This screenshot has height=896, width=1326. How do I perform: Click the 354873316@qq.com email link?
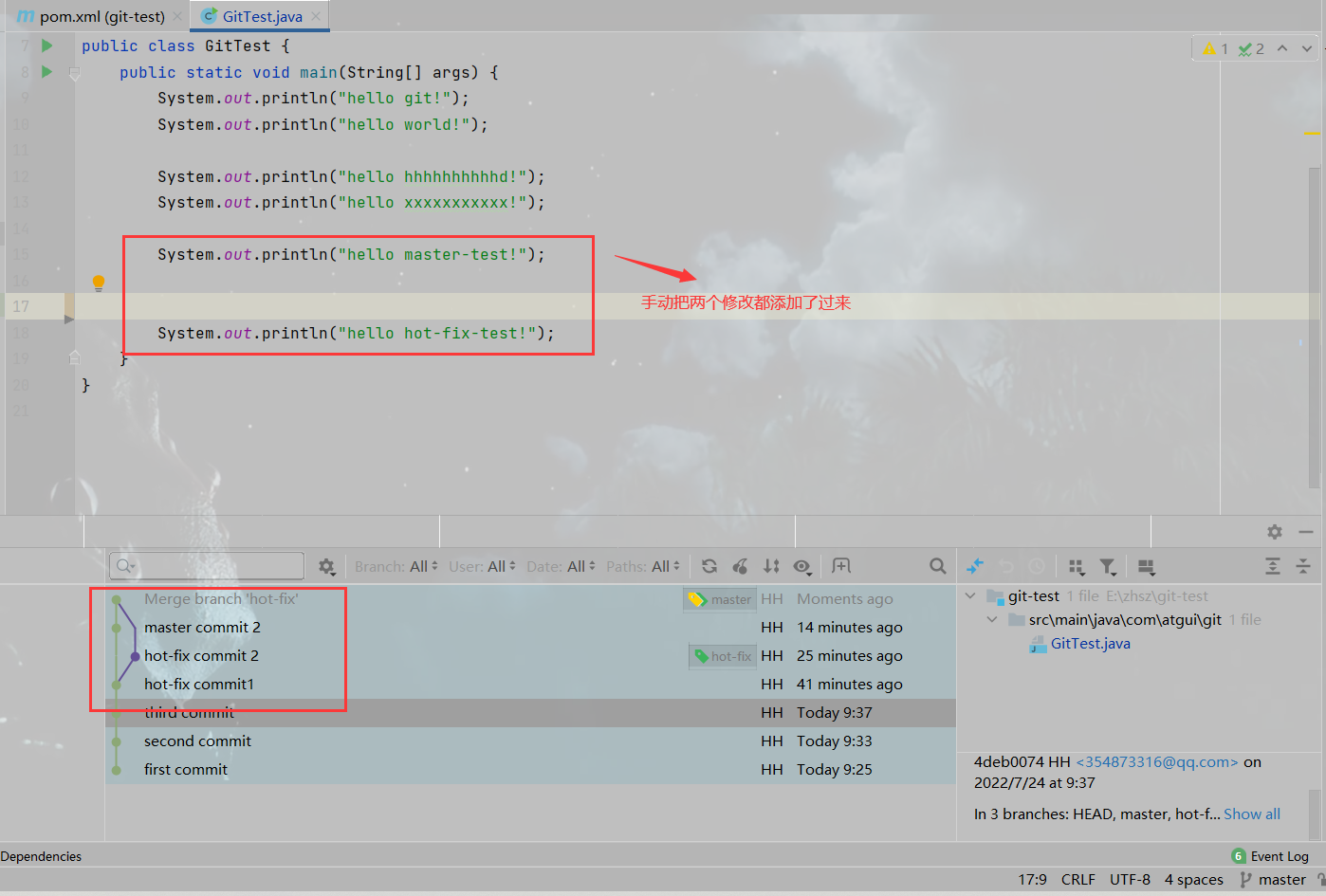click(x=1156, y=762)
